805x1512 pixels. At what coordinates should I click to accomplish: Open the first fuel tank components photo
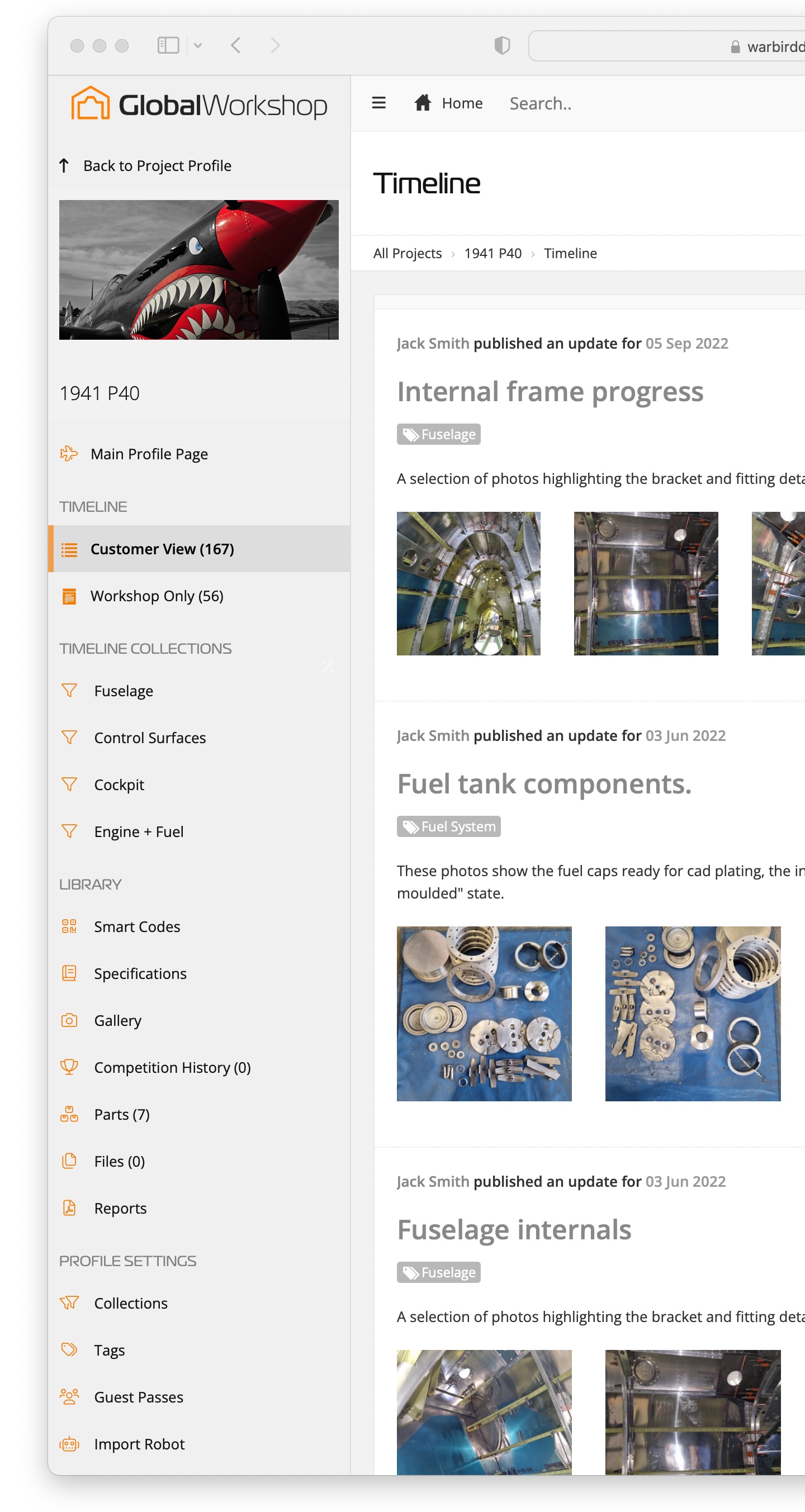(x=485, y=1014)
